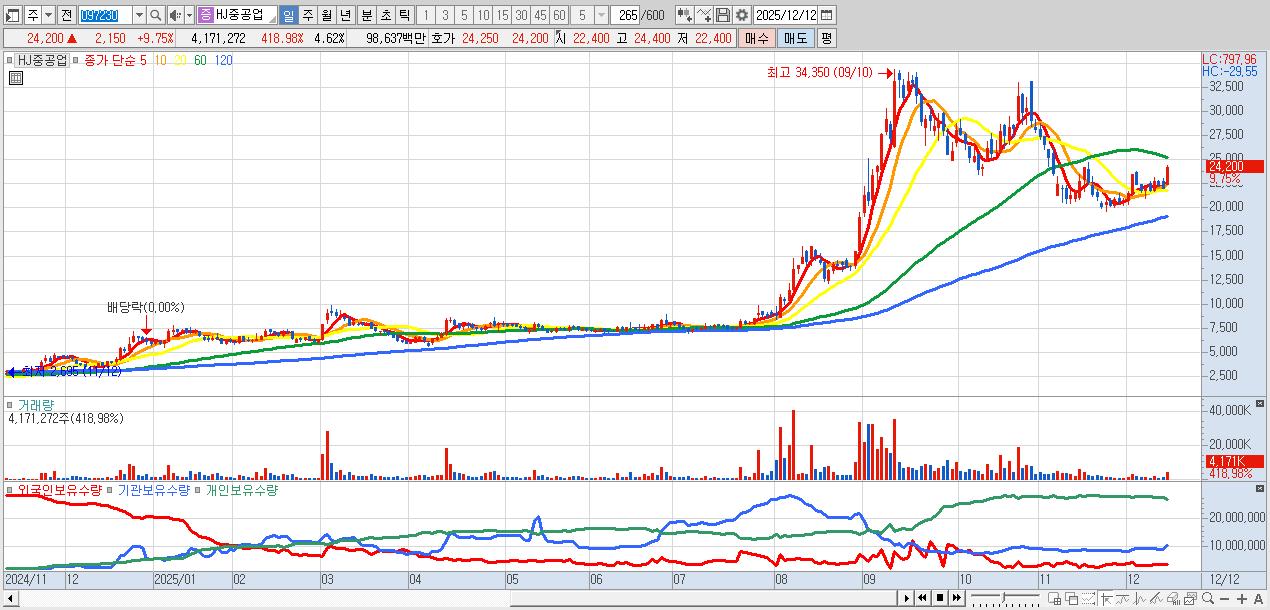Open the stock search magnifier icon

pyautogui.click(x=155, y=15)
